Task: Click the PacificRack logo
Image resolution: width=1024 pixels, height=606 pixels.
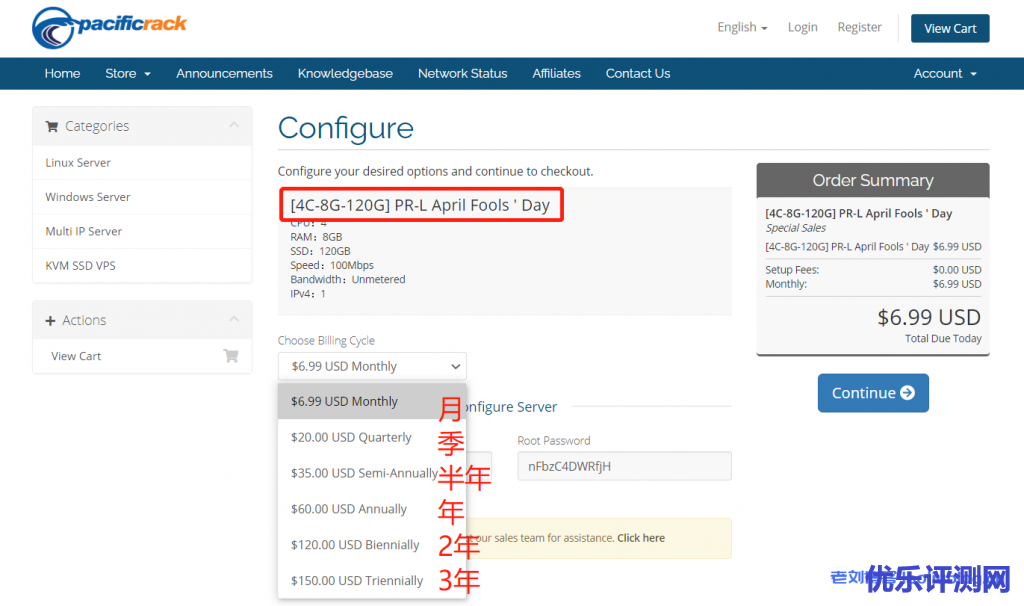Action: 109,28
